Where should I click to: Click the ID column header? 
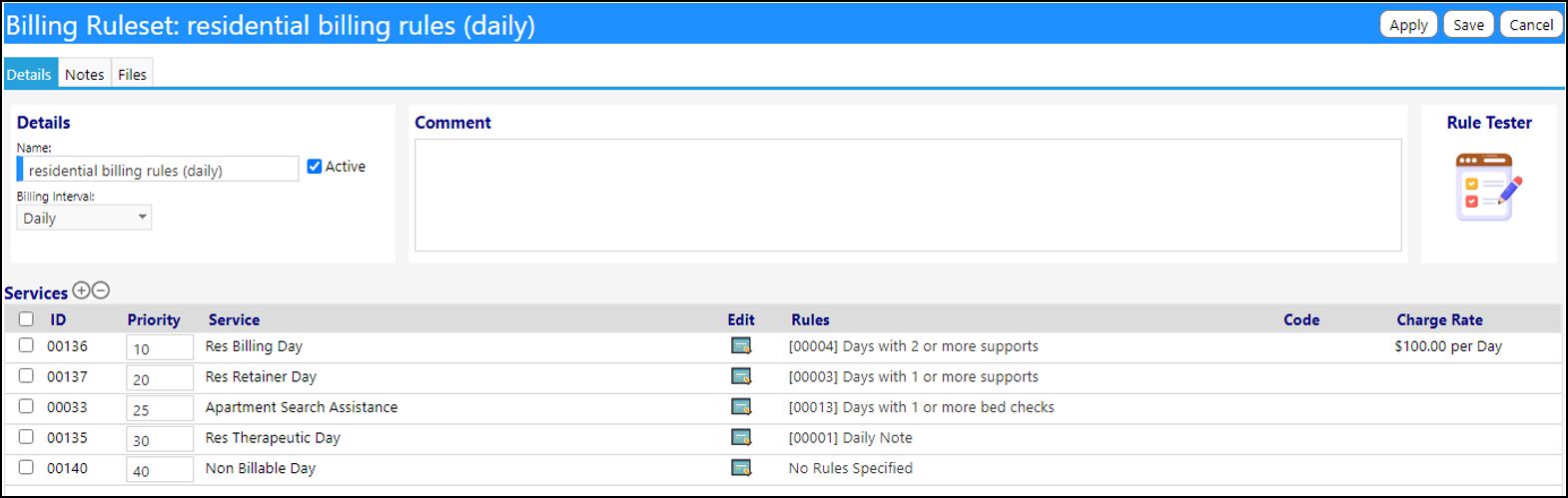pyautogui.click(x=58, y=319)
